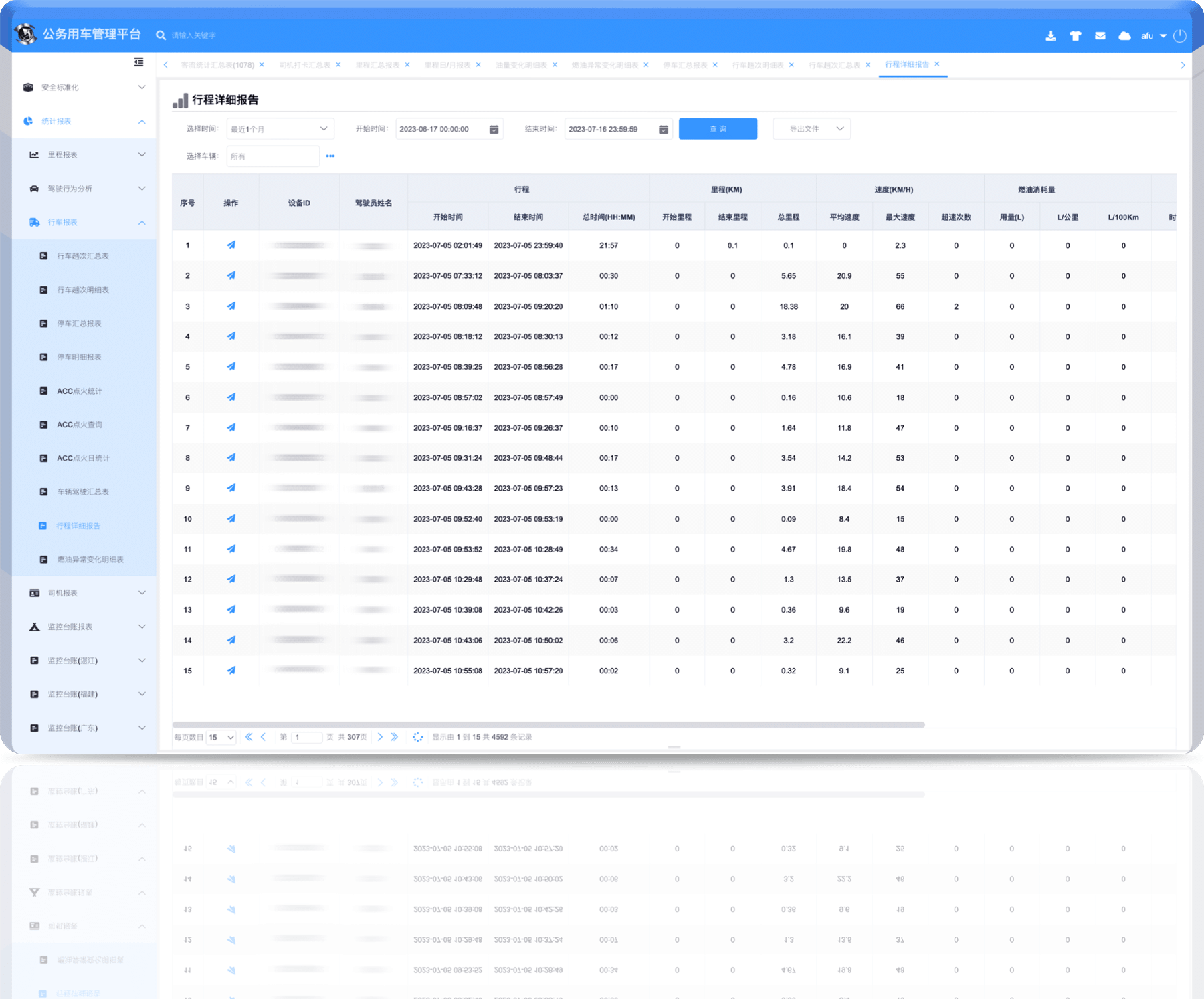
Task: Open 行车趟次汇总表 in sidebar
Action: 83,256
